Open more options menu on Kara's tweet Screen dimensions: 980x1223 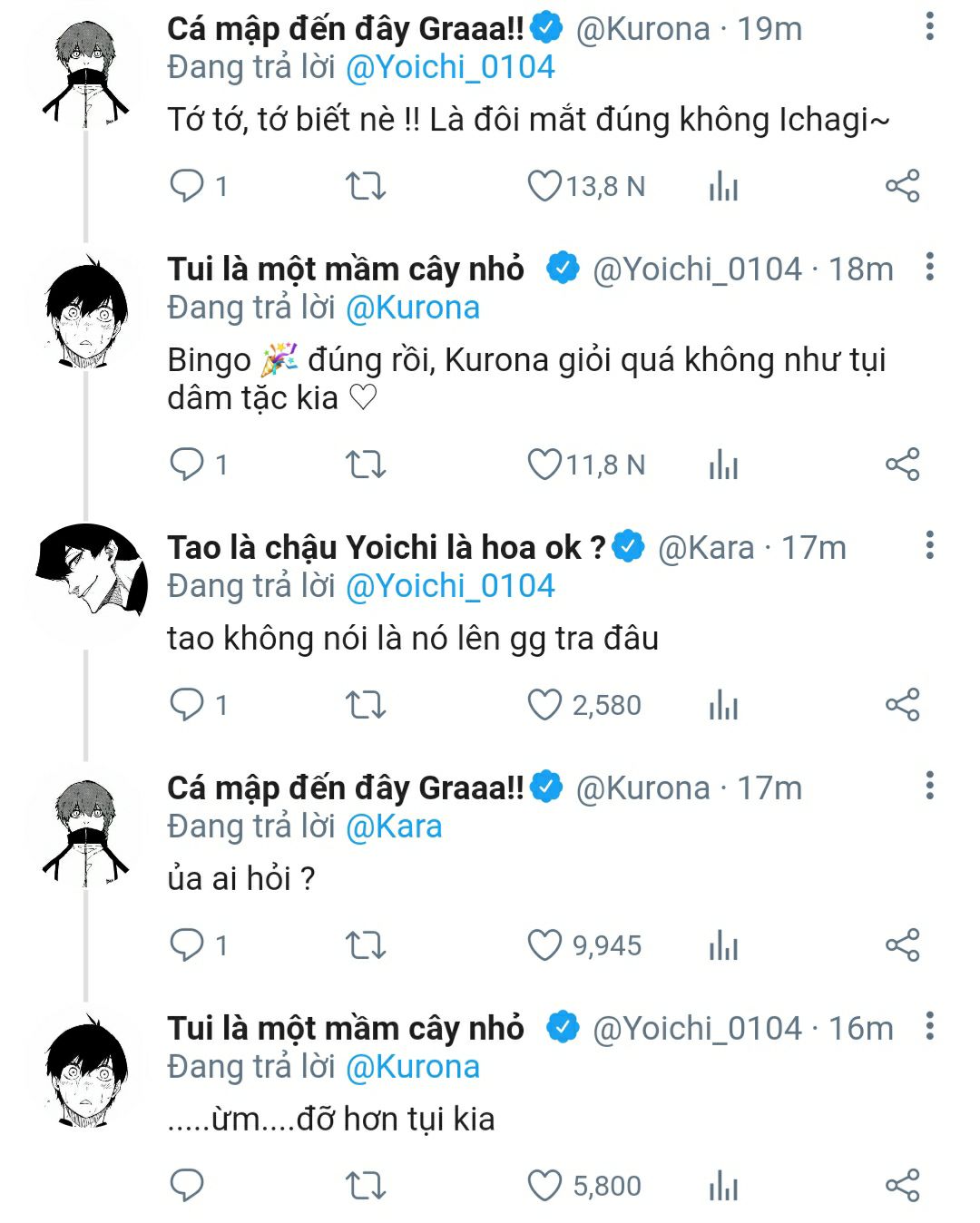(x=929, y=546)
